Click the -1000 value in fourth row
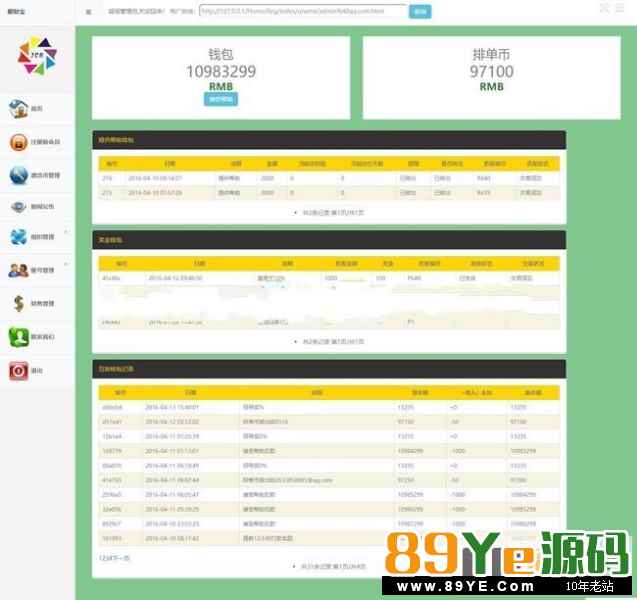Screen dimensions: 637x600 pos(458,451)
